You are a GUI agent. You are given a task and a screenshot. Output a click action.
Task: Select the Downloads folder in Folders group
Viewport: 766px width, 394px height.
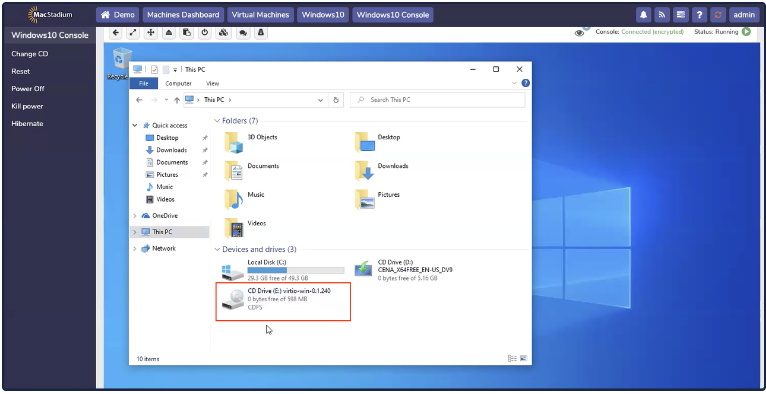tap(382, 171)
